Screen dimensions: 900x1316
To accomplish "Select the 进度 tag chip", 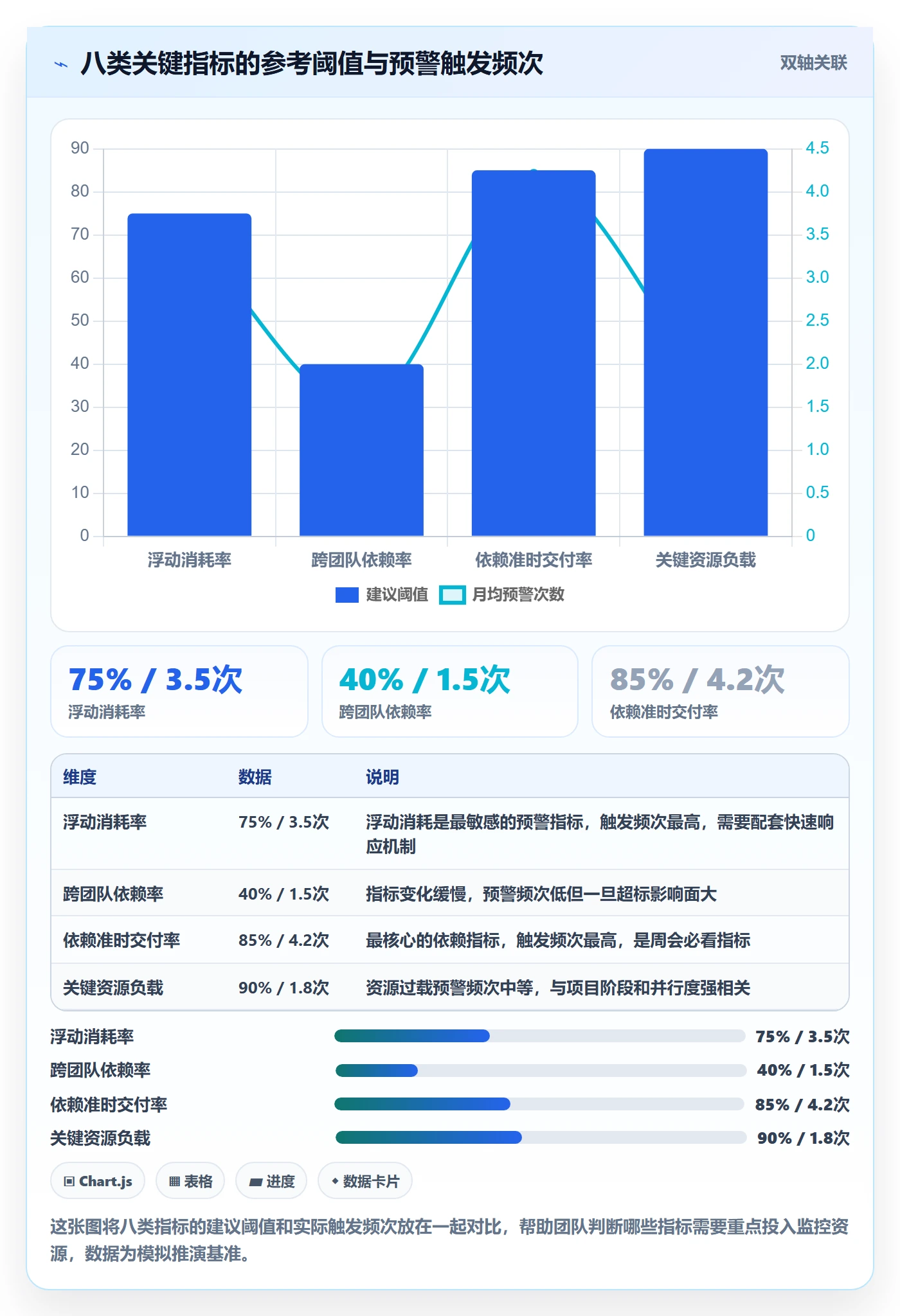I will click(271, 1181).
